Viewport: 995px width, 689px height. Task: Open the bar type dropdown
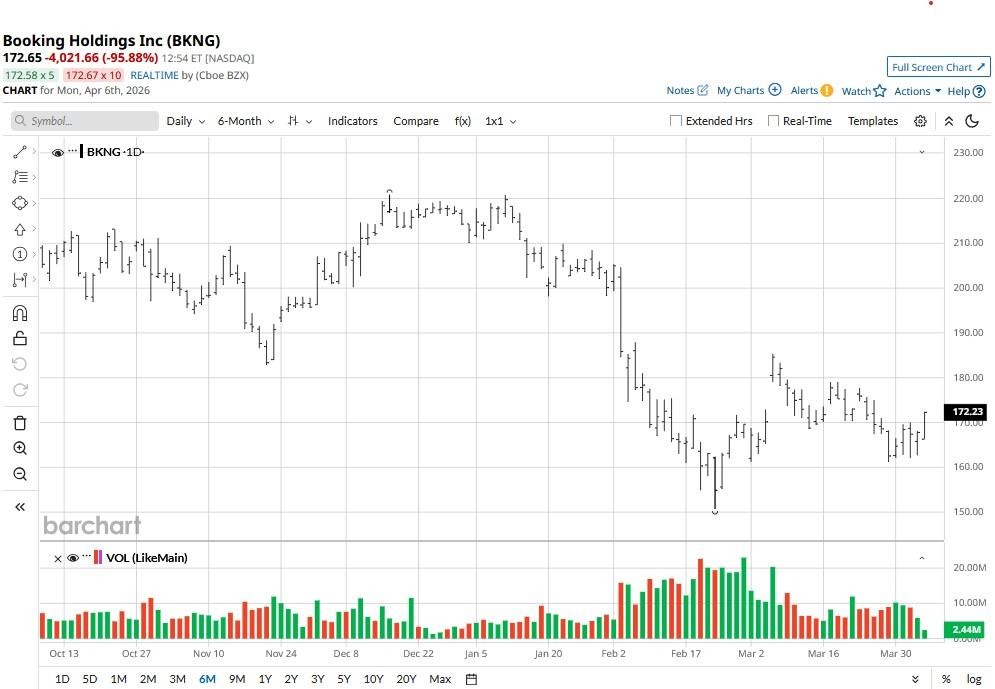click(x=300, y=121)
